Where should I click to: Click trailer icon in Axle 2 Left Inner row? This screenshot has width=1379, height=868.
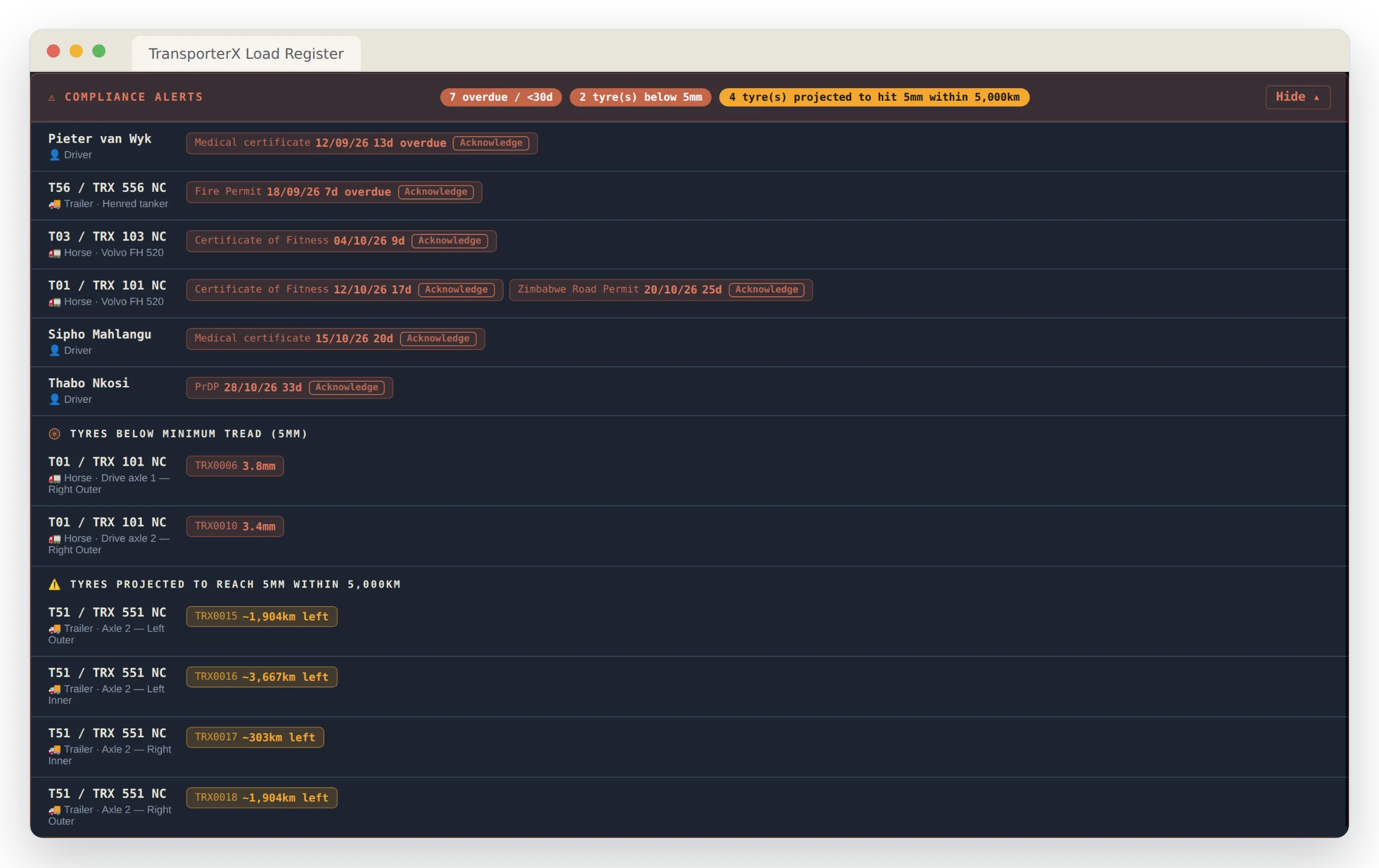pos(55,689)
